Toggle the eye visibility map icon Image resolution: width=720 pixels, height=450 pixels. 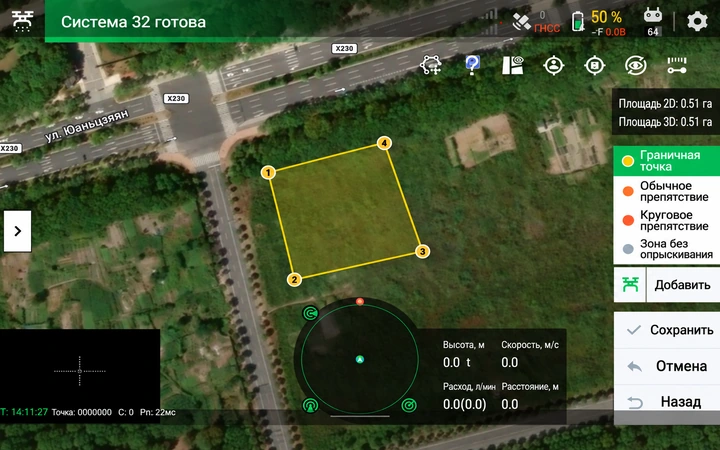click(x=636, y=65)
